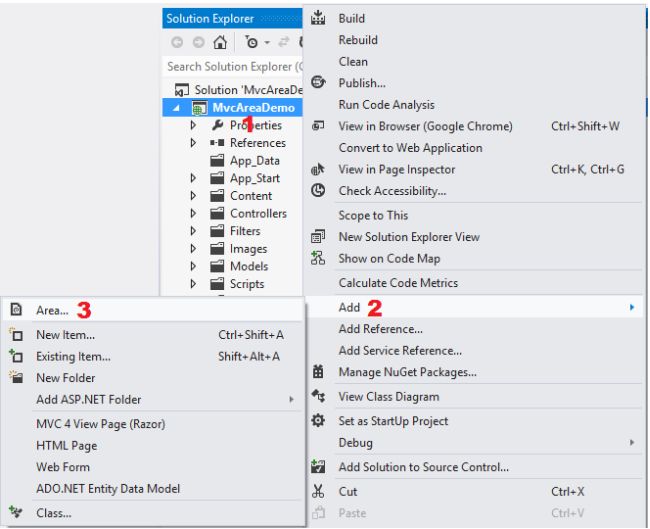650x529 pixels.
Task: Expand the Controllers folder node
Action: pos(193,214)
